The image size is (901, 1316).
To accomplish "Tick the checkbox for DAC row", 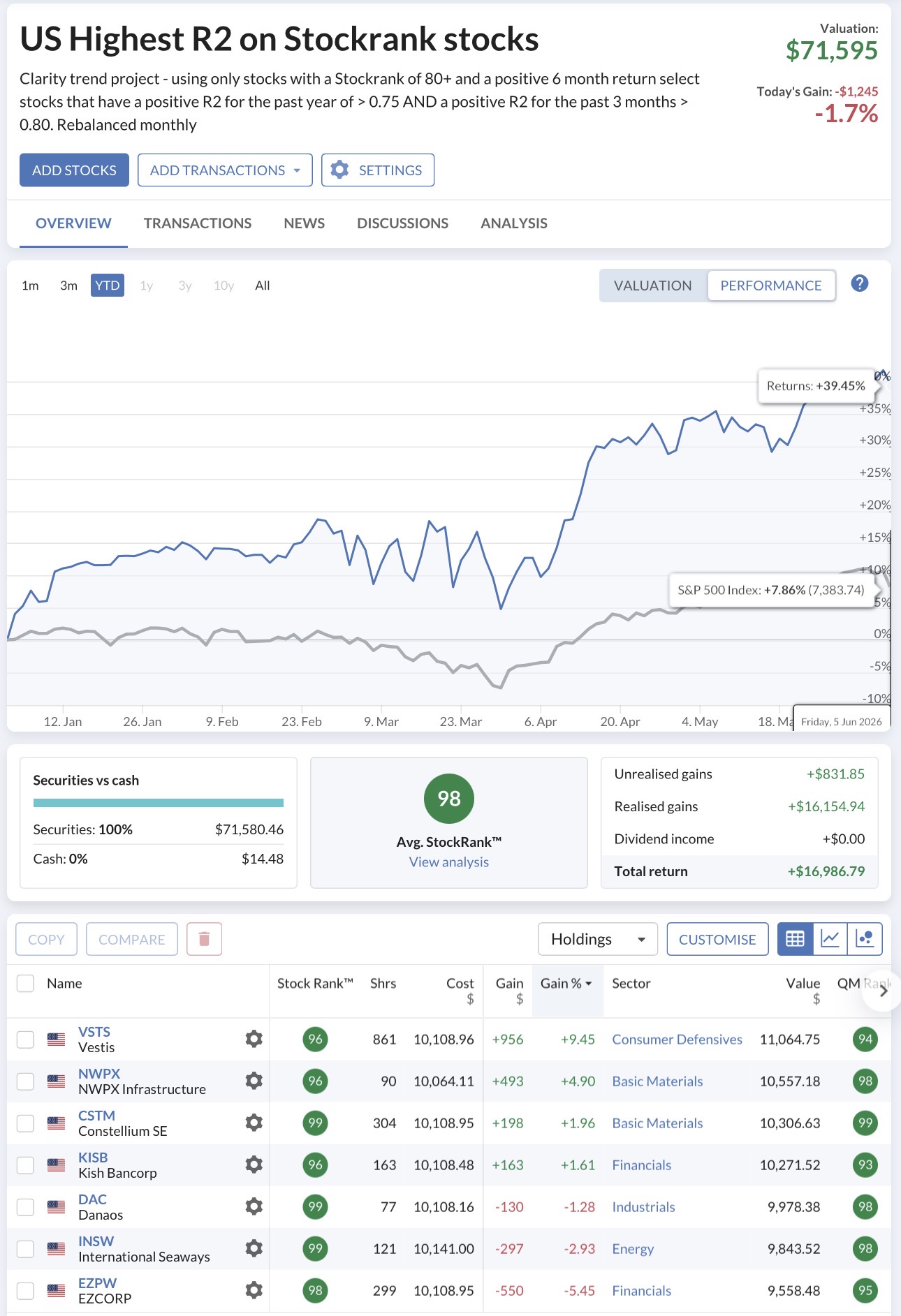I will [x=25, y=1207].
